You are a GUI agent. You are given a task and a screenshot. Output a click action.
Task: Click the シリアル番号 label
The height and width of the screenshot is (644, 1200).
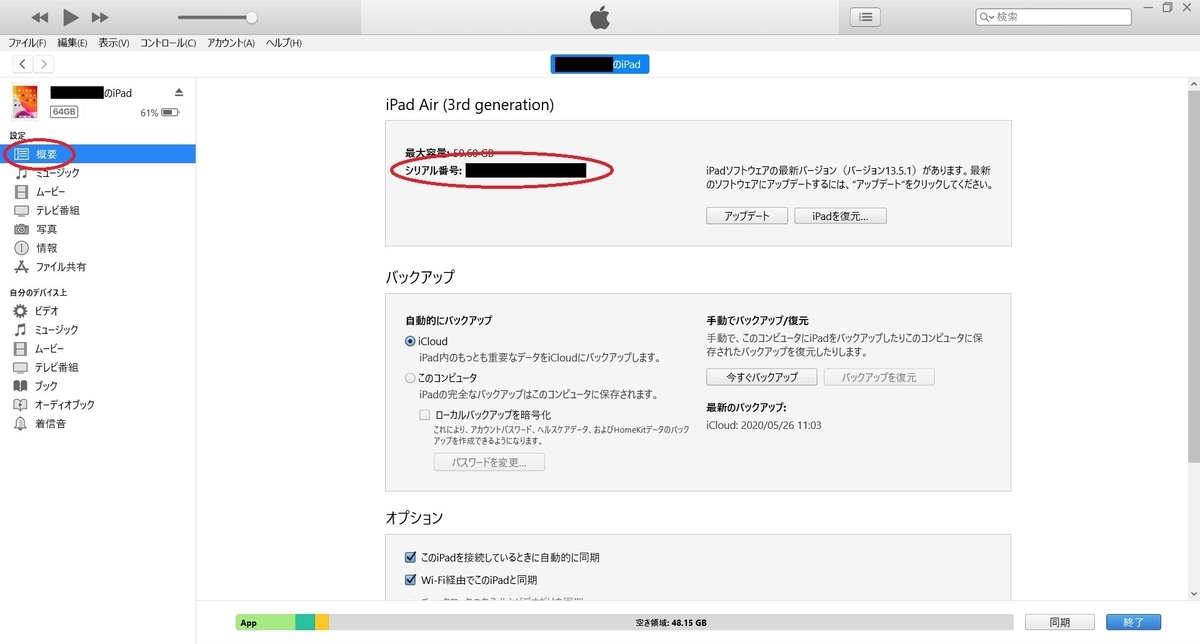432,171
